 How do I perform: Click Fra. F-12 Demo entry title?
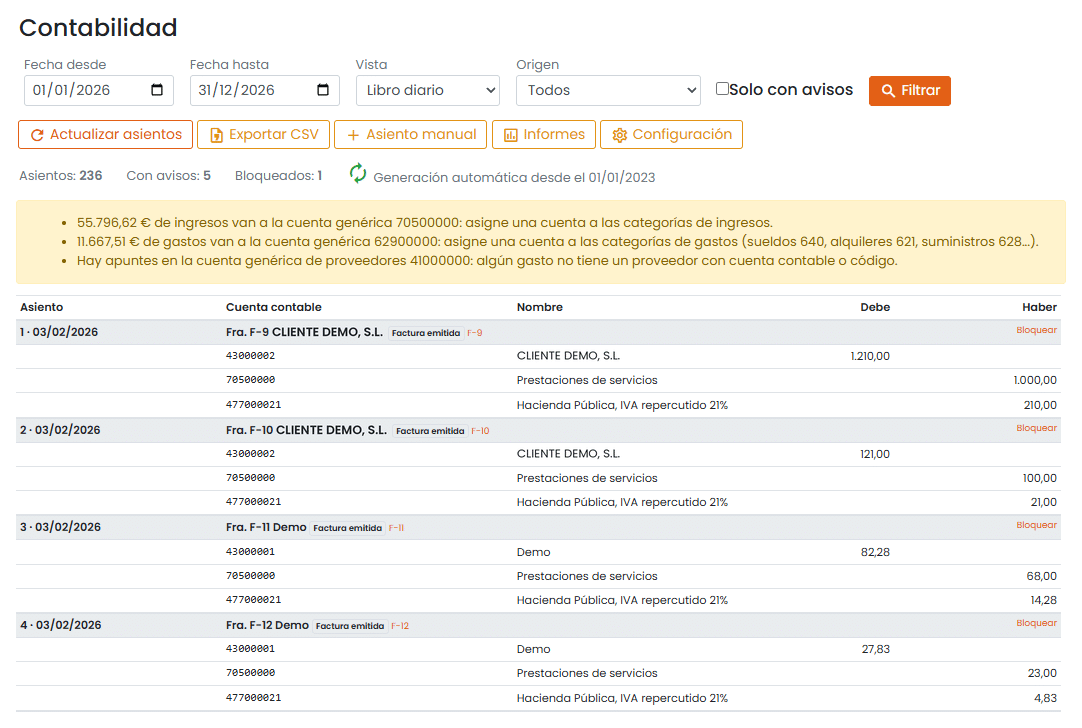pyautogui.click(x=267, y=625)
